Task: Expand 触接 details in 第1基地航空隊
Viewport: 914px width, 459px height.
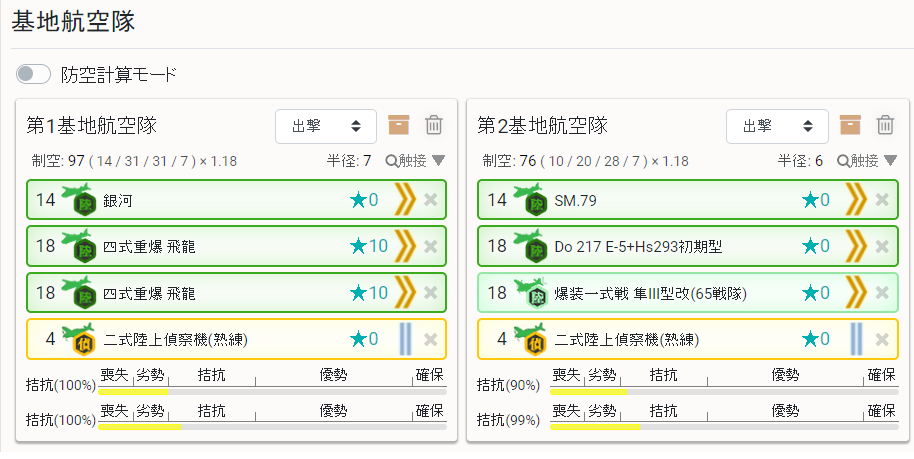Action: [x=416, y=161]
